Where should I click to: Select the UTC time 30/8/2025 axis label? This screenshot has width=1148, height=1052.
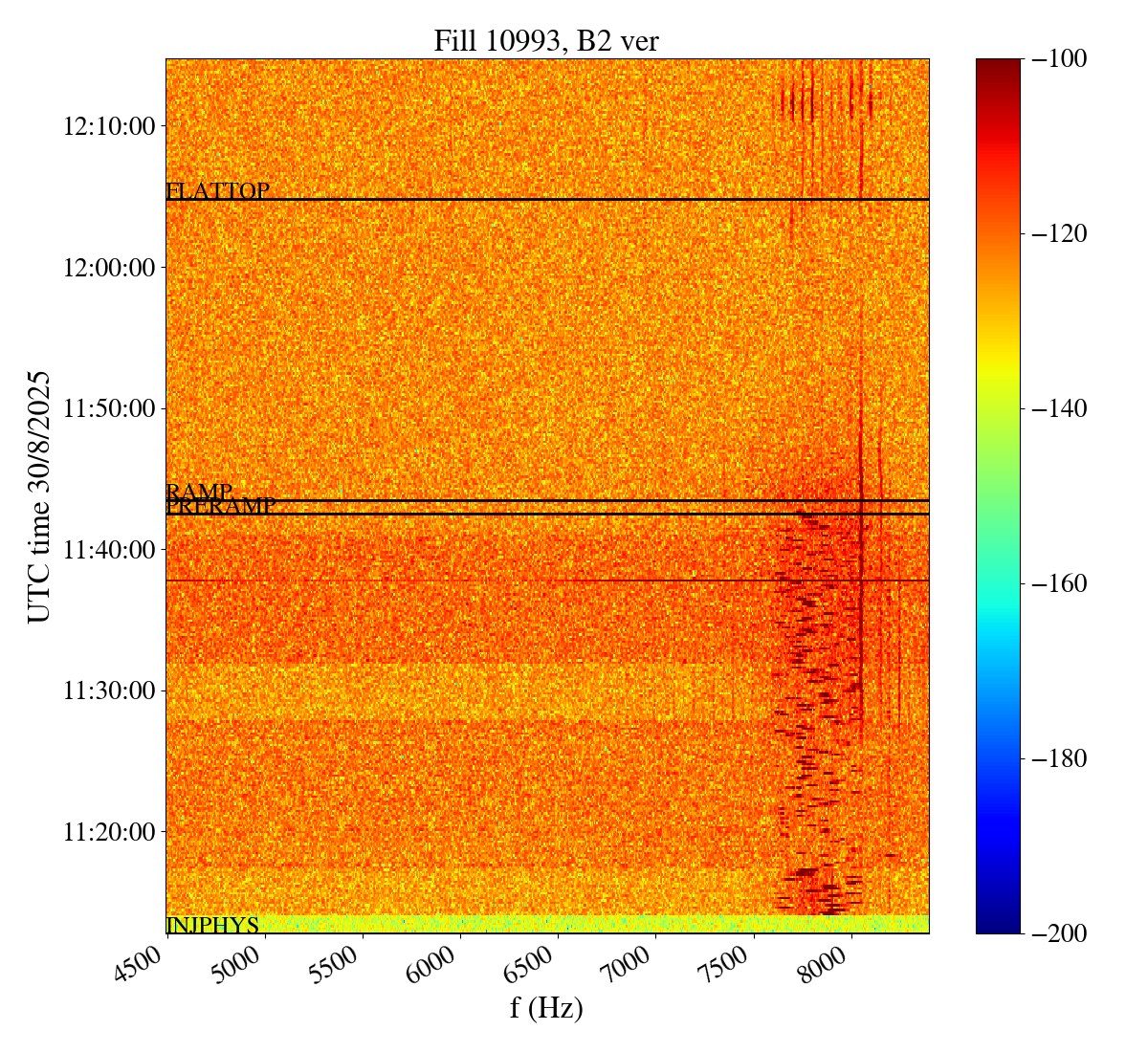(x=39, y=496)
